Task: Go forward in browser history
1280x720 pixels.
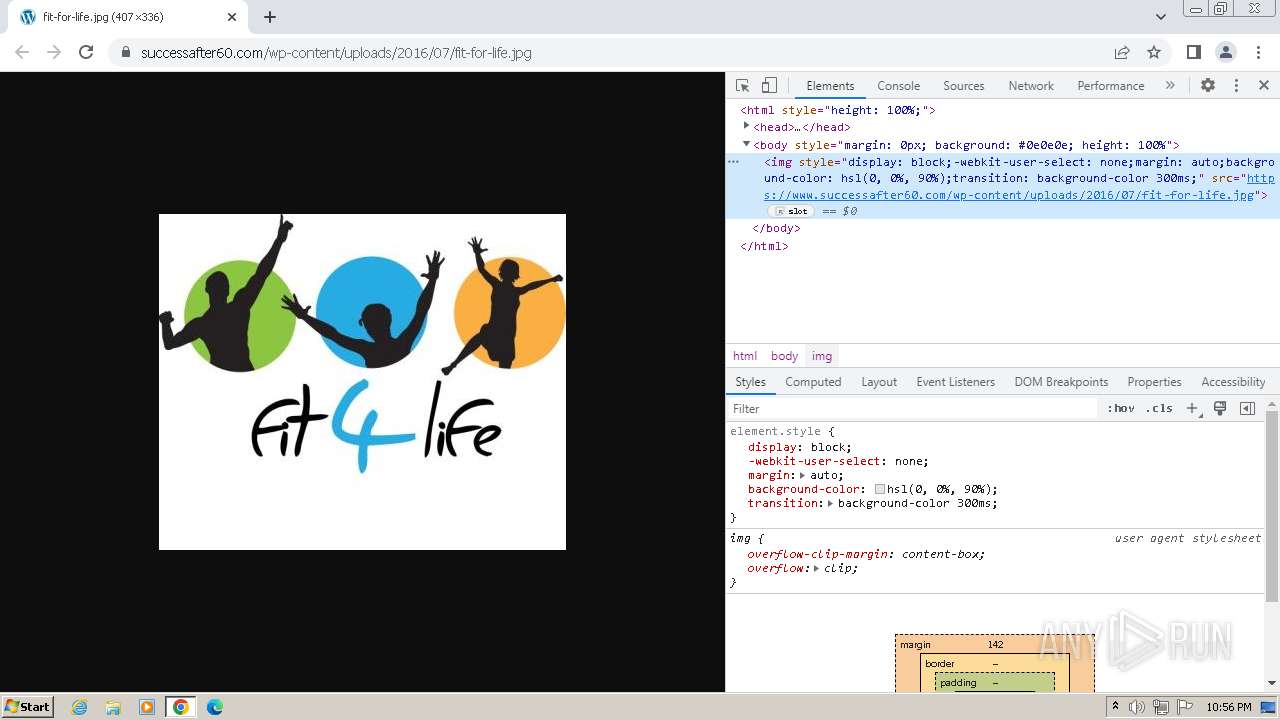Action: click(x=54, y=52)
